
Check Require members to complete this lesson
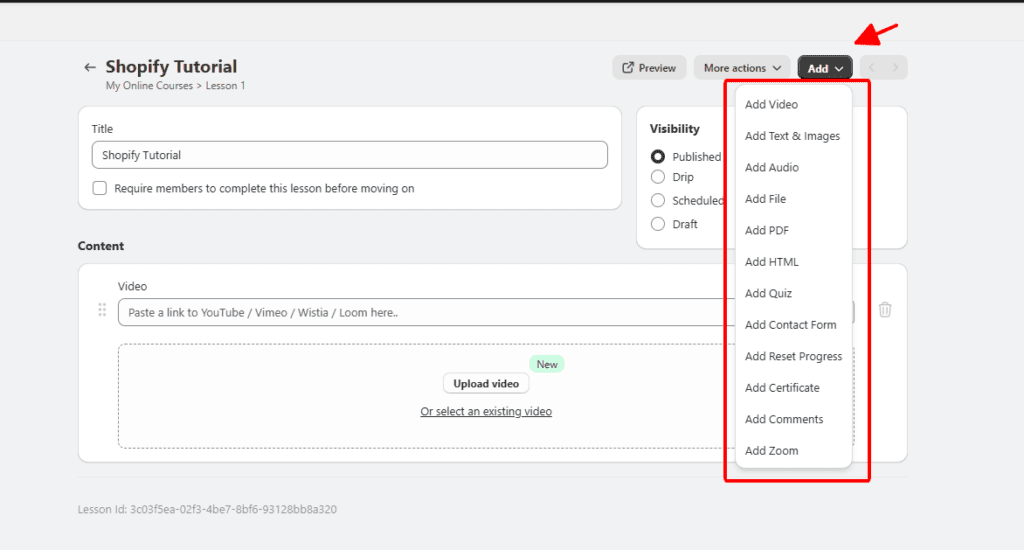(x=100, y=188)
